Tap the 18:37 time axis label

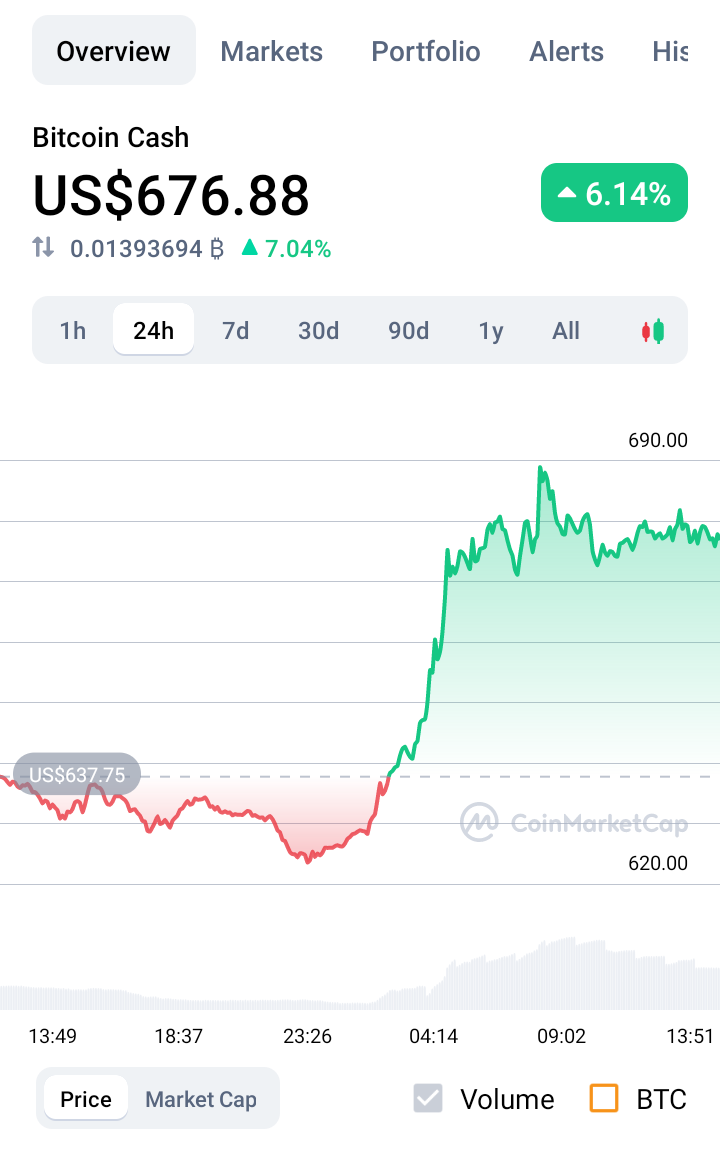[x=178, y=1036]
